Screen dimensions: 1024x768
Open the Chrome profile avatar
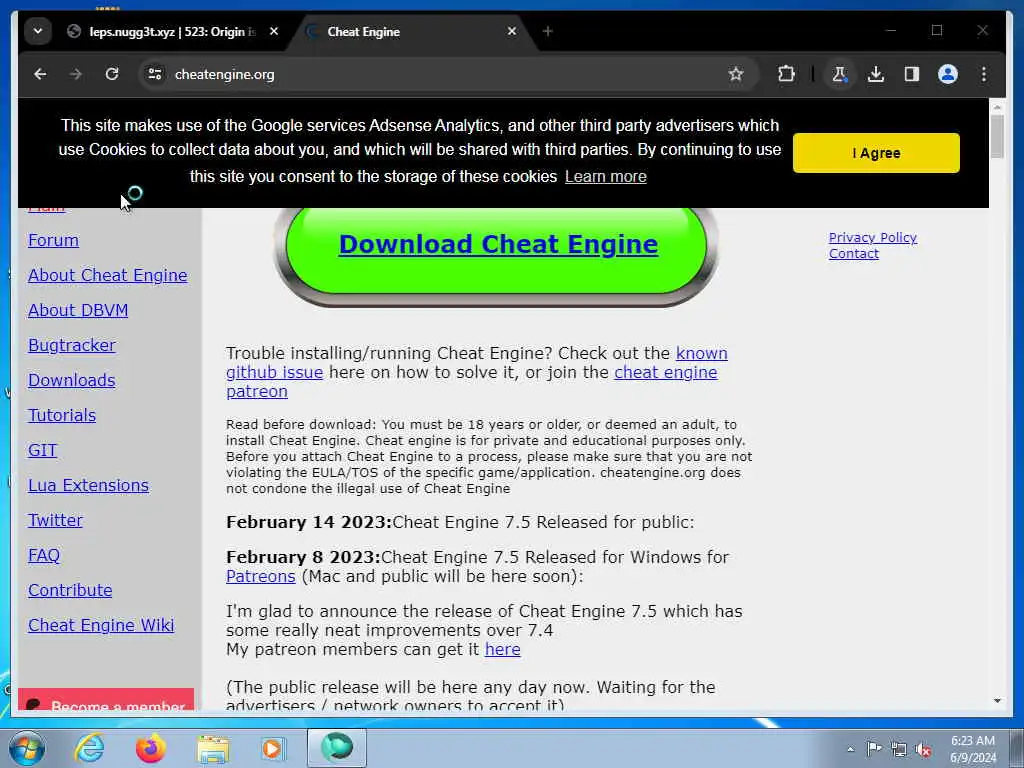pyautogui.click(x=948, y=74)
